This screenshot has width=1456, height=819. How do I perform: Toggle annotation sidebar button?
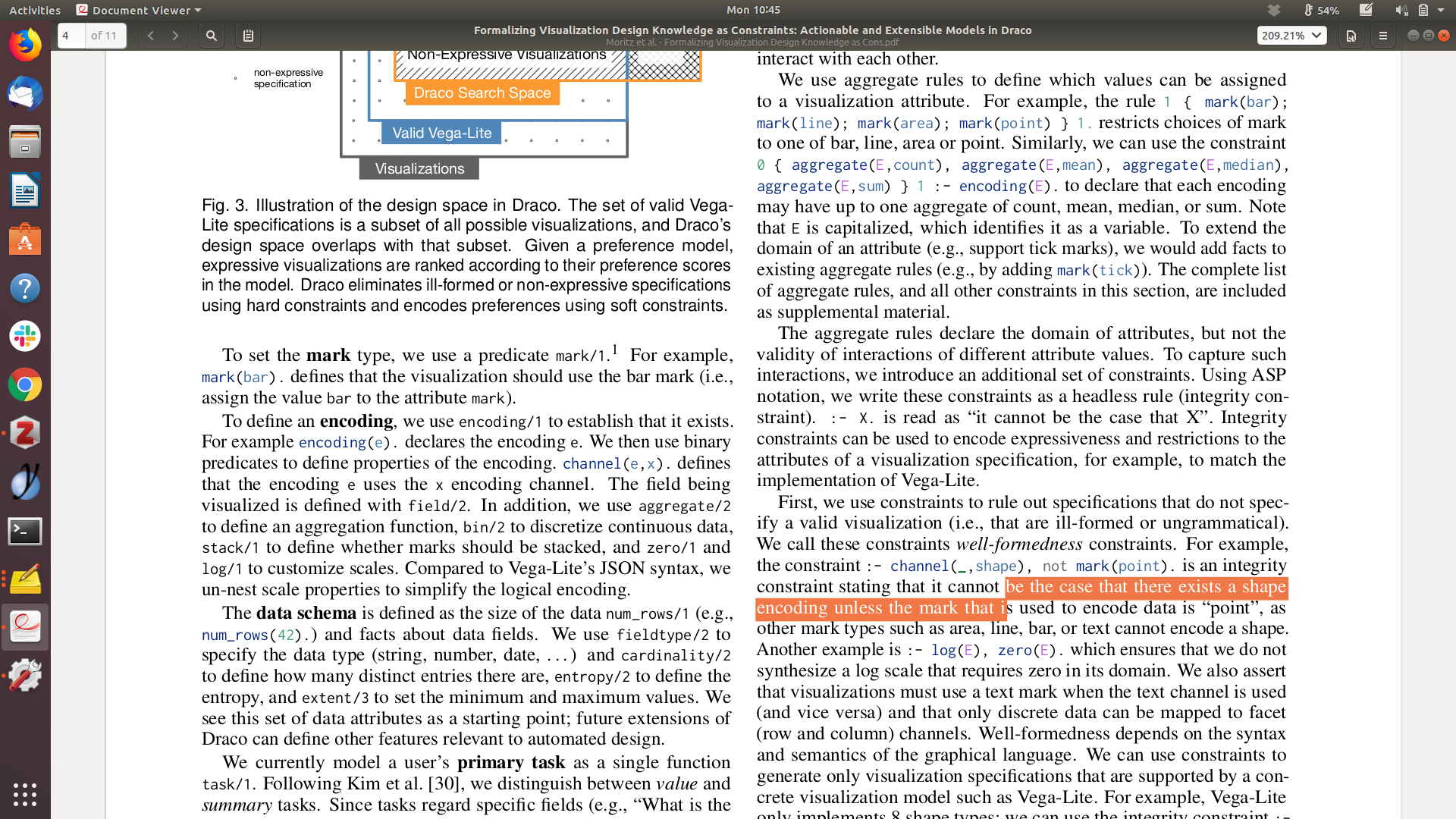tap(248, 36)
